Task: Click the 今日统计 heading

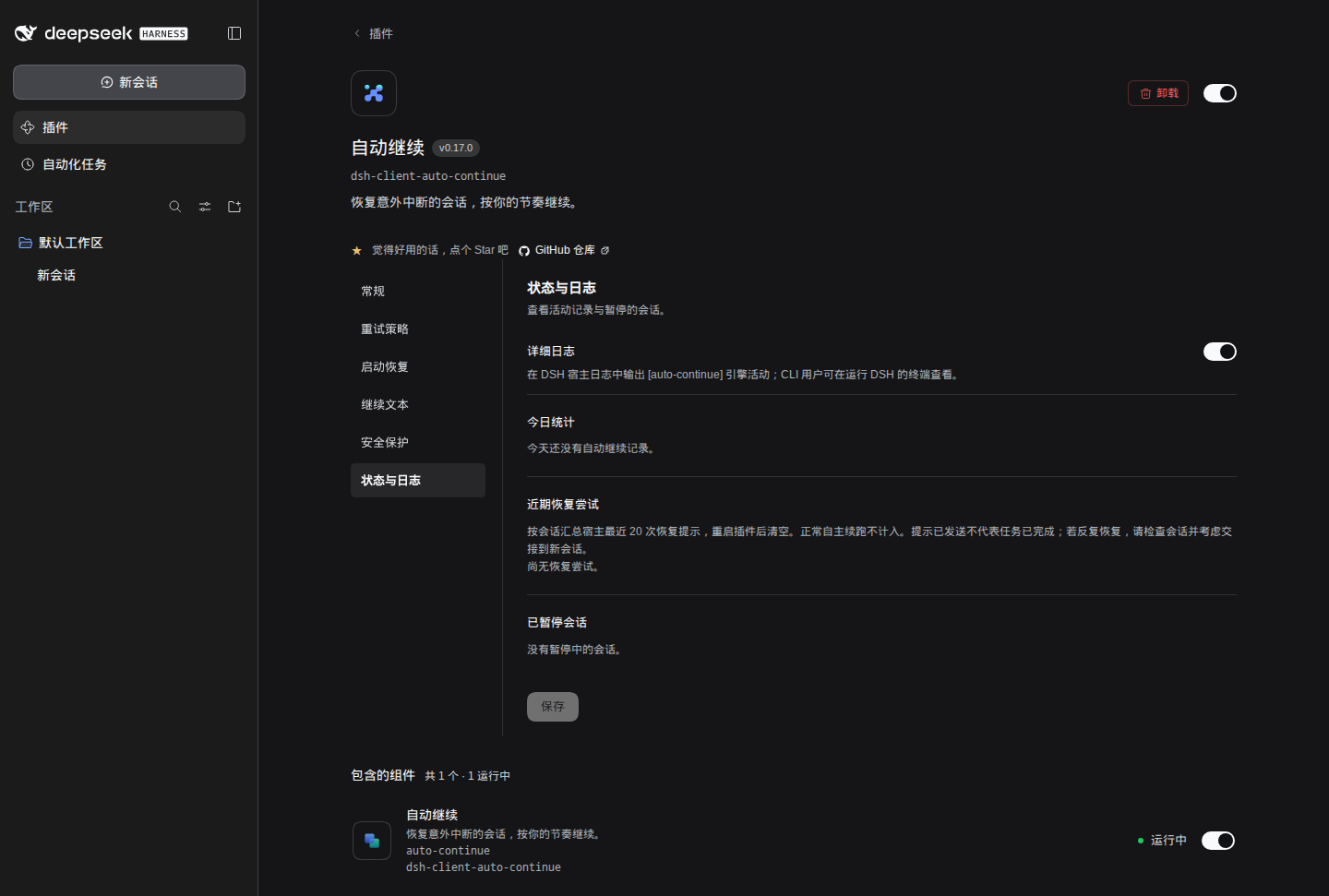Action: (551, 423)
